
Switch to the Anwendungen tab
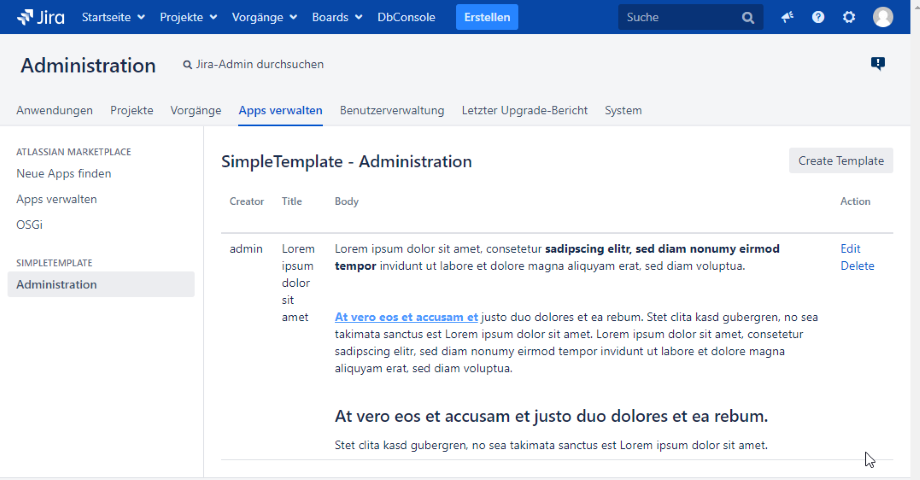pos(55,110)
